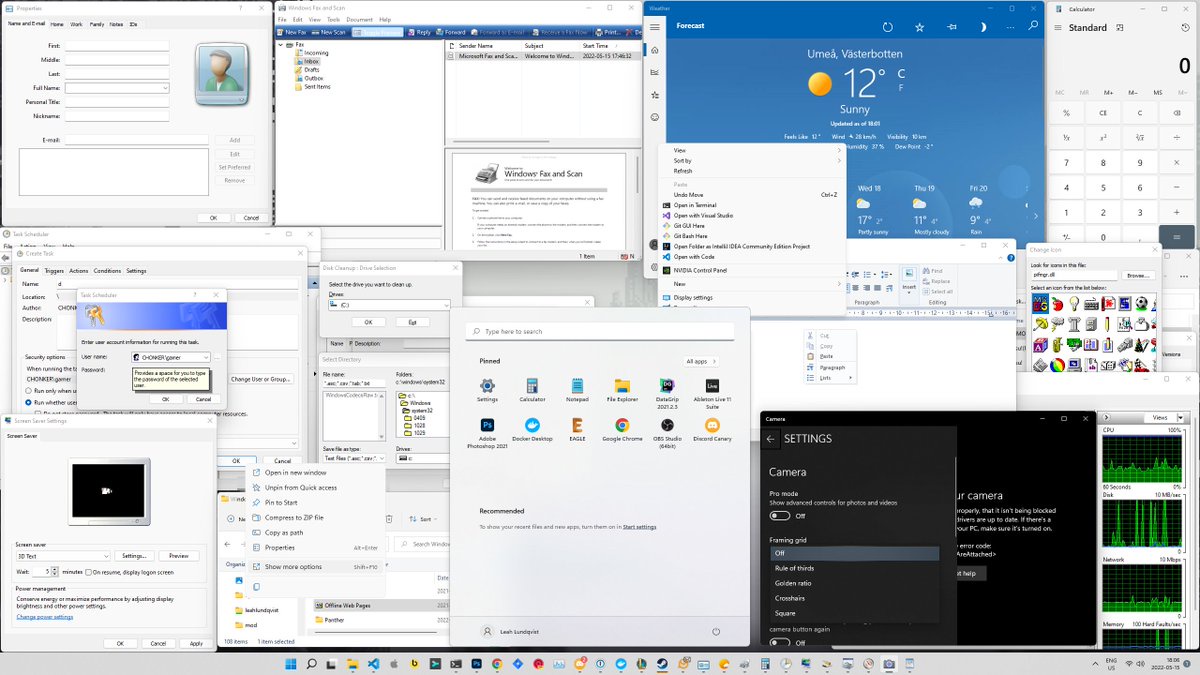Click the Calculator equals button
The height and width of the screenshot is (675, 1200).
1177,238
